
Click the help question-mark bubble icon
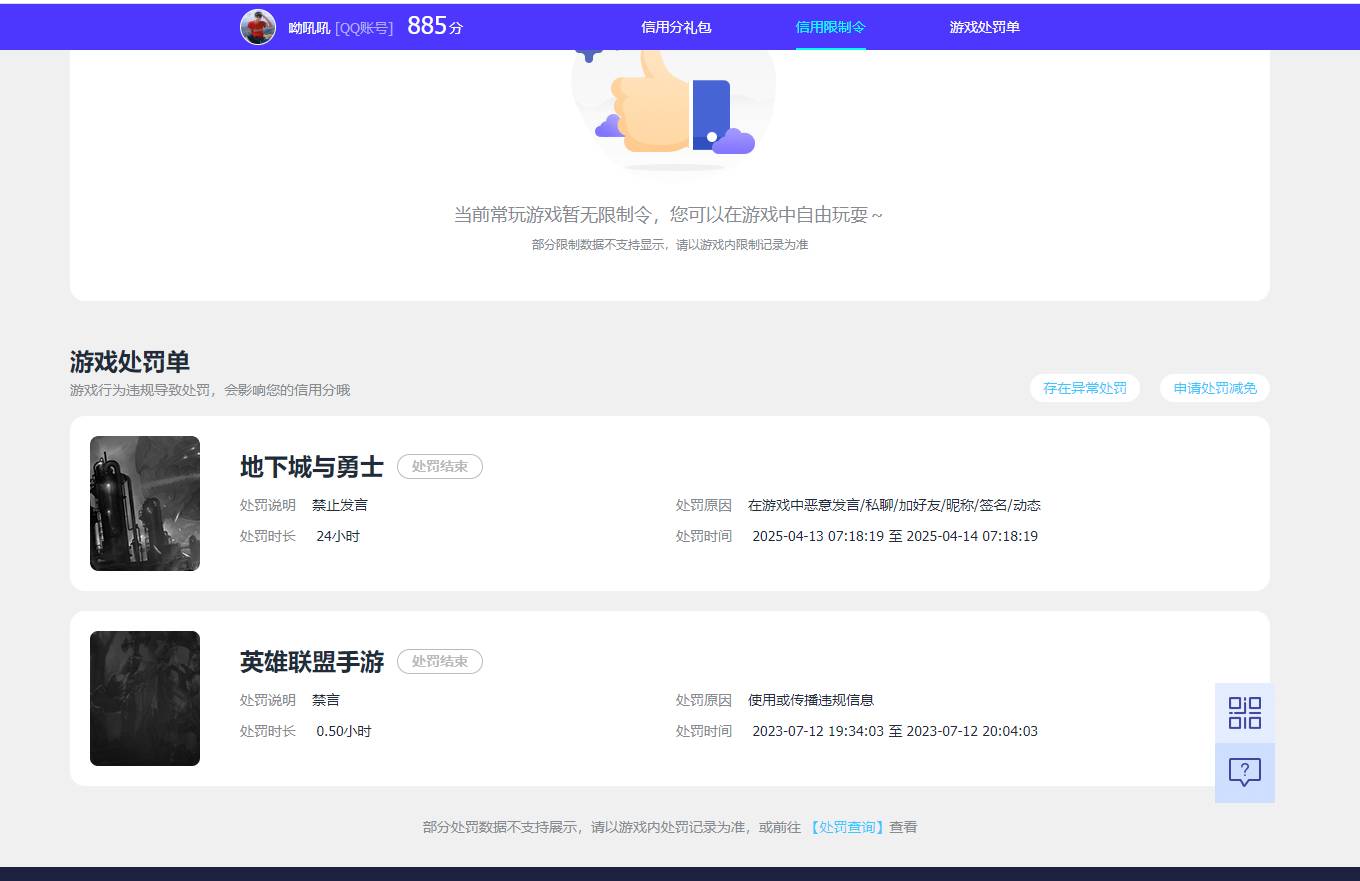point(1244,772)
